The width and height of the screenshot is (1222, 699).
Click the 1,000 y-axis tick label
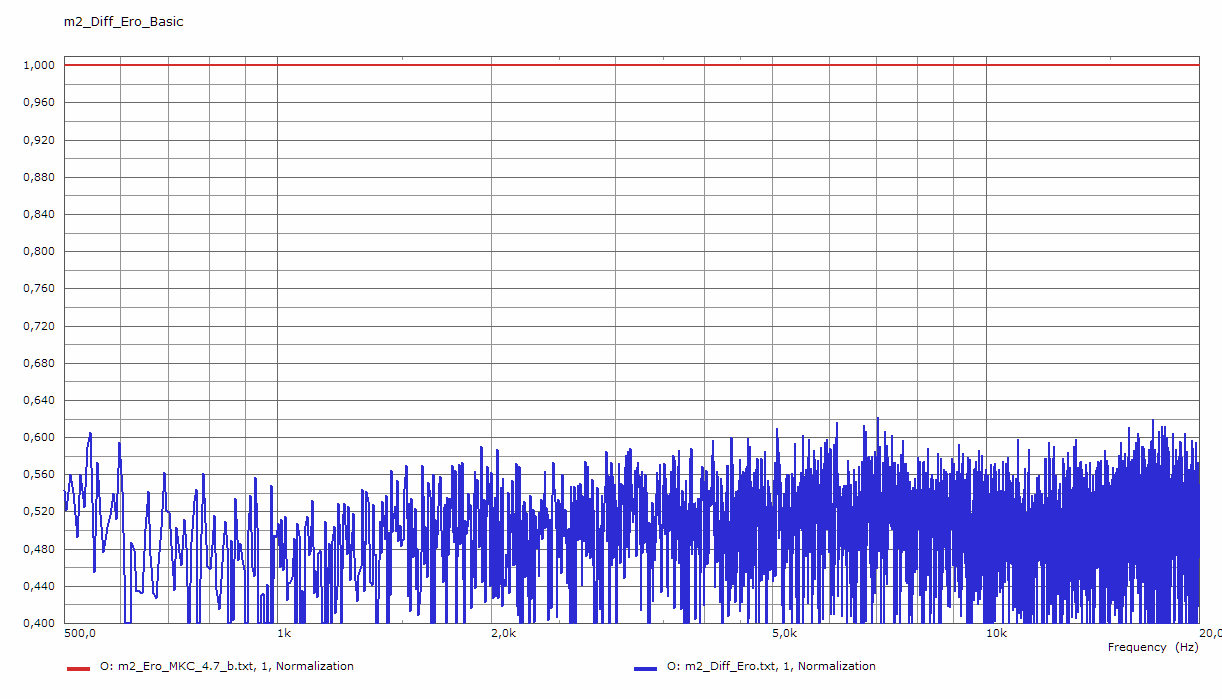pyautogui.click(x=37, y=65)
